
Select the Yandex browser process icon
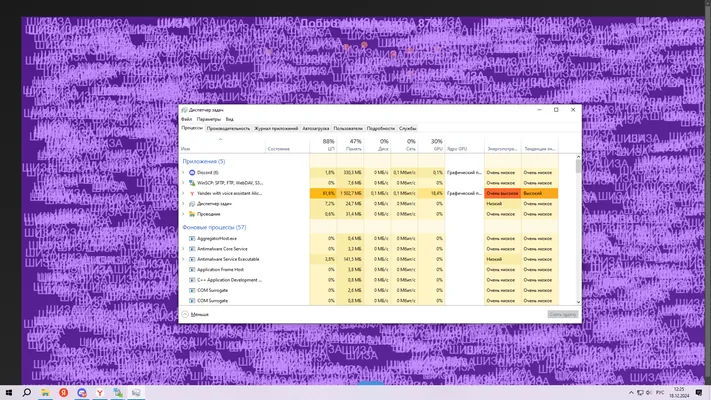coord(192,193)
